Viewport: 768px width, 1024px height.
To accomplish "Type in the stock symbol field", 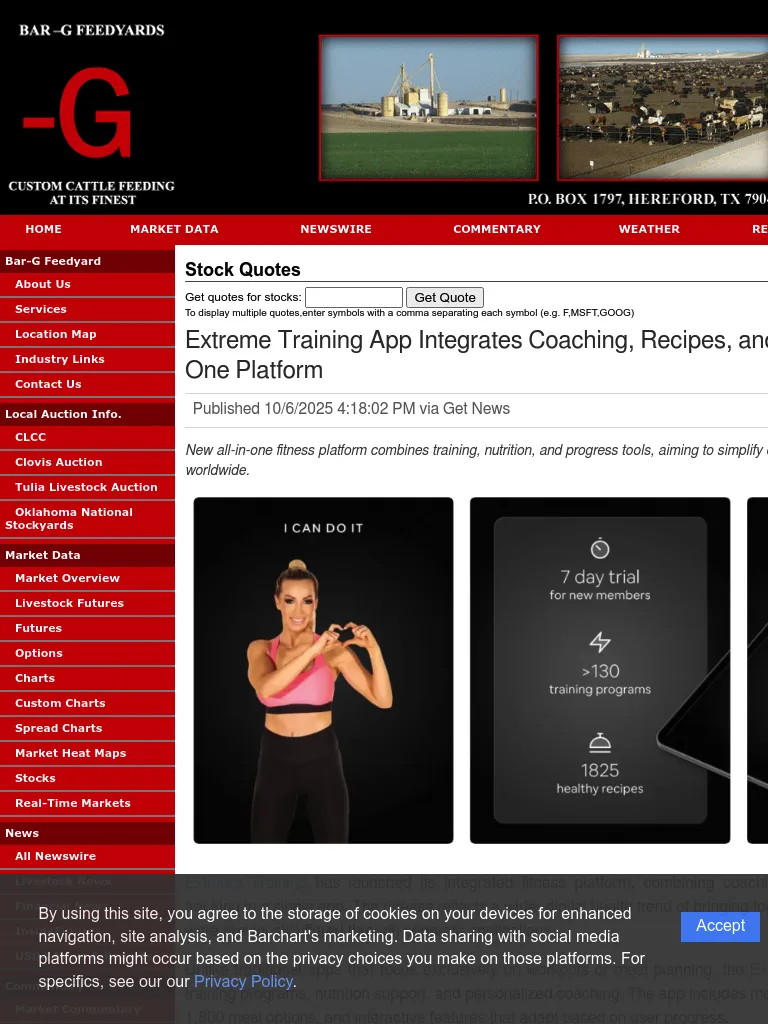I will point(353,297).
